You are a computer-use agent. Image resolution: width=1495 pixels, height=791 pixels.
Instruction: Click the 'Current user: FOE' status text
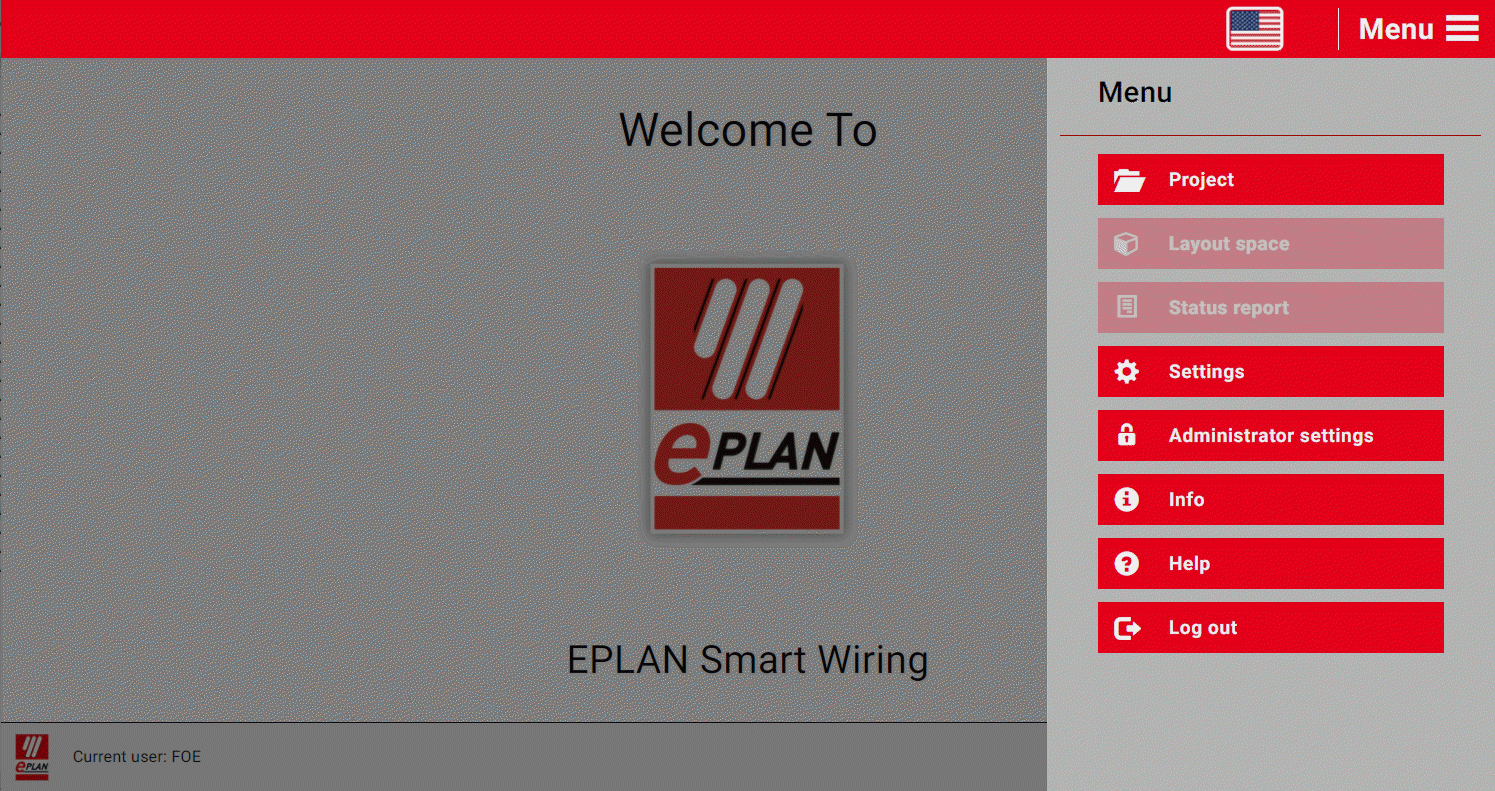pyautogui.click(x=137, y=757)
